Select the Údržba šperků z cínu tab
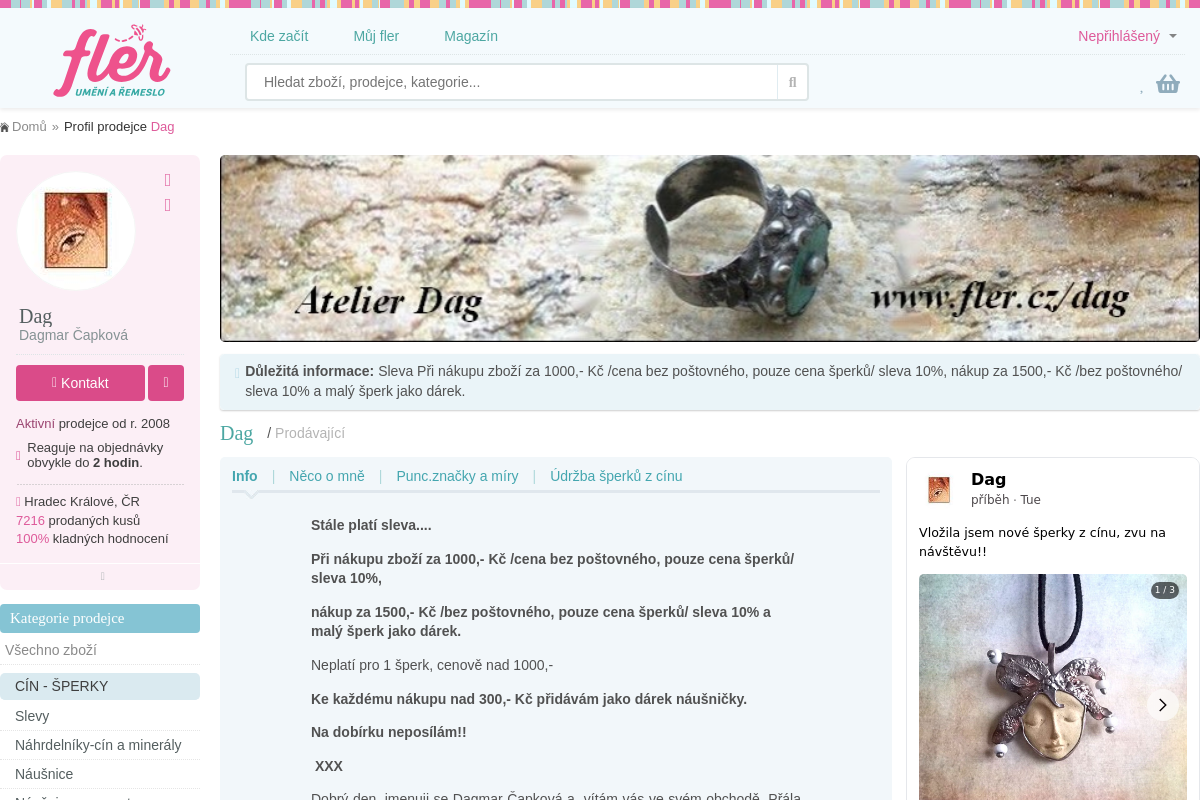1200x800 pixels. (x=616, y=476)
